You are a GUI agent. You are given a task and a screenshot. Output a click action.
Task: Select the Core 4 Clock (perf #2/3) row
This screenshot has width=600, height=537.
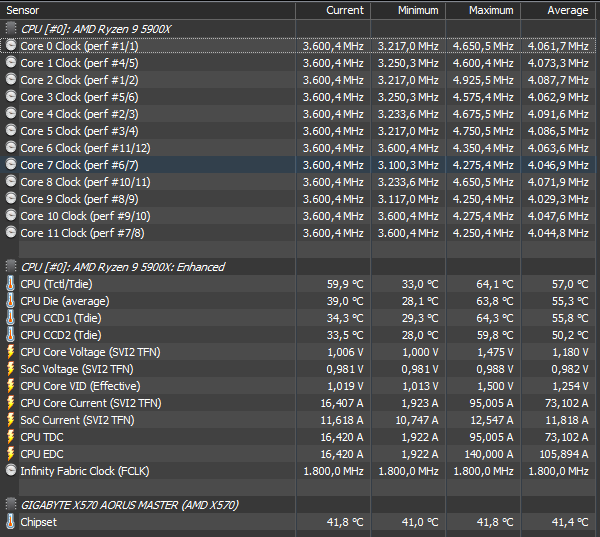298,114
